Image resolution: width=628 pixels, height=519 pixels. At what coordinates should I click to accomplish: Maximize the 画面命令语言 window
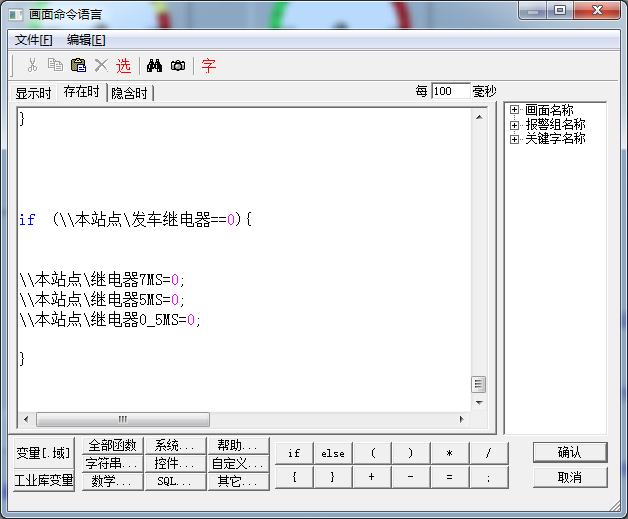pyautogui.click(x=560, y=10)
